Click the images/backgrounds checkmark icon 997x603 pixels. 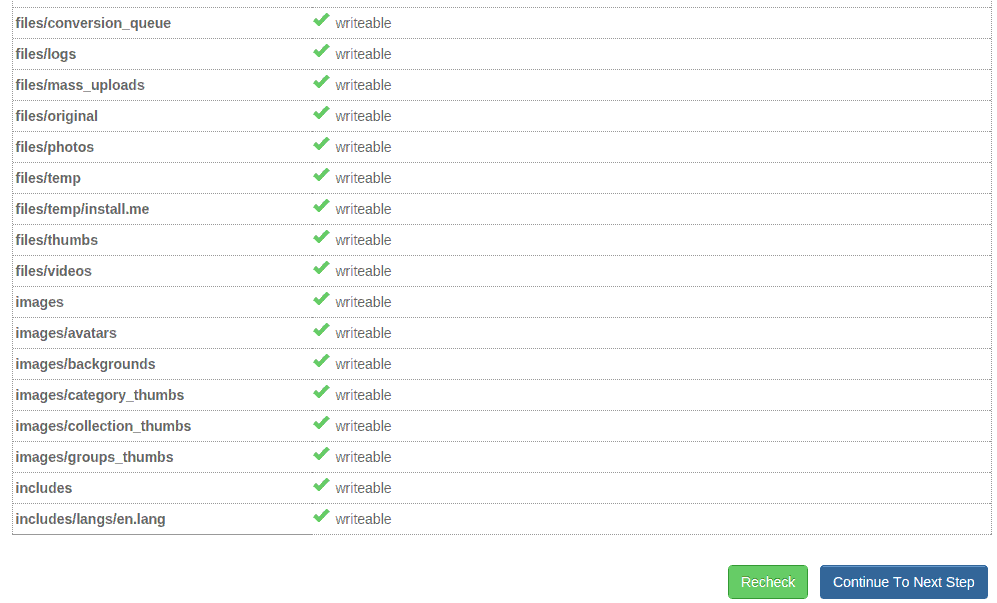(321, 362)
